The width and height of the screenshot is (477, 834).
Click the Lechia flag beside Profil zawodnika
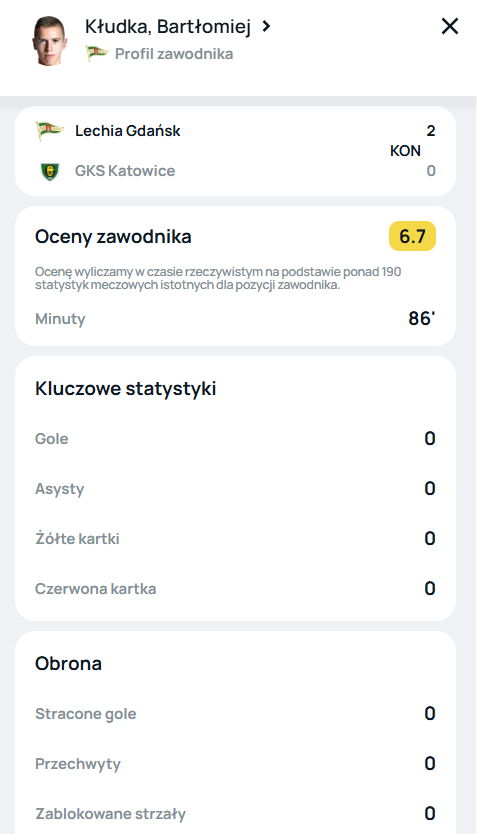[97, 54]
